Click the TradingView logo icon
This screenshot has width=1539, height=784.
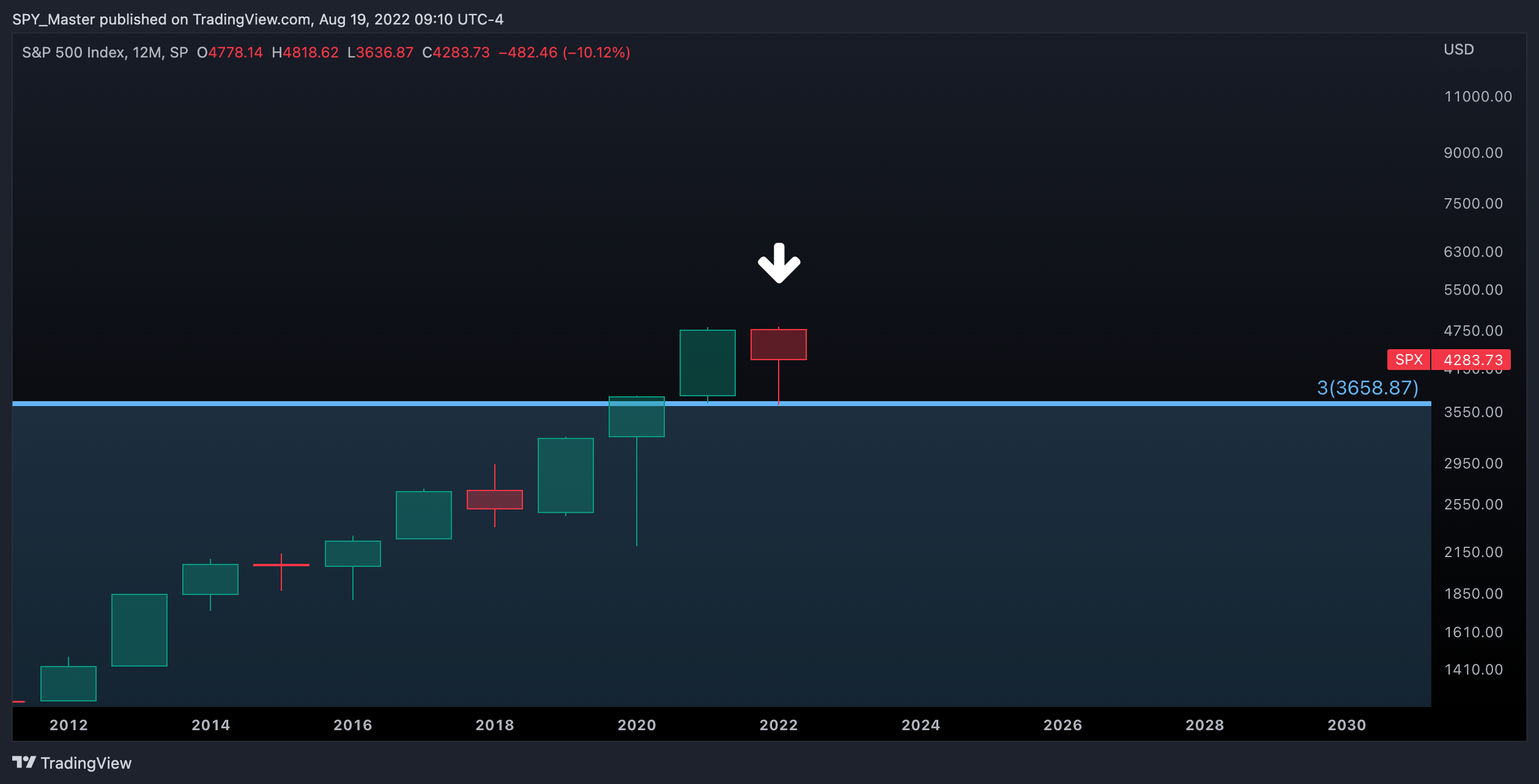tap(24, 762)
